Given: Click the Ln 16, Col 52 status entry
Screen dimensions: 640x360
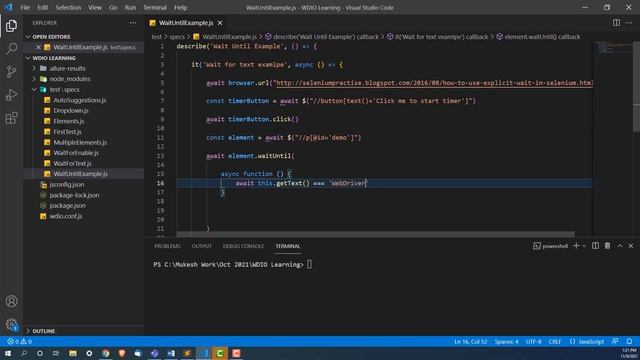Looking at the screenshot, I should click(471, 341).
